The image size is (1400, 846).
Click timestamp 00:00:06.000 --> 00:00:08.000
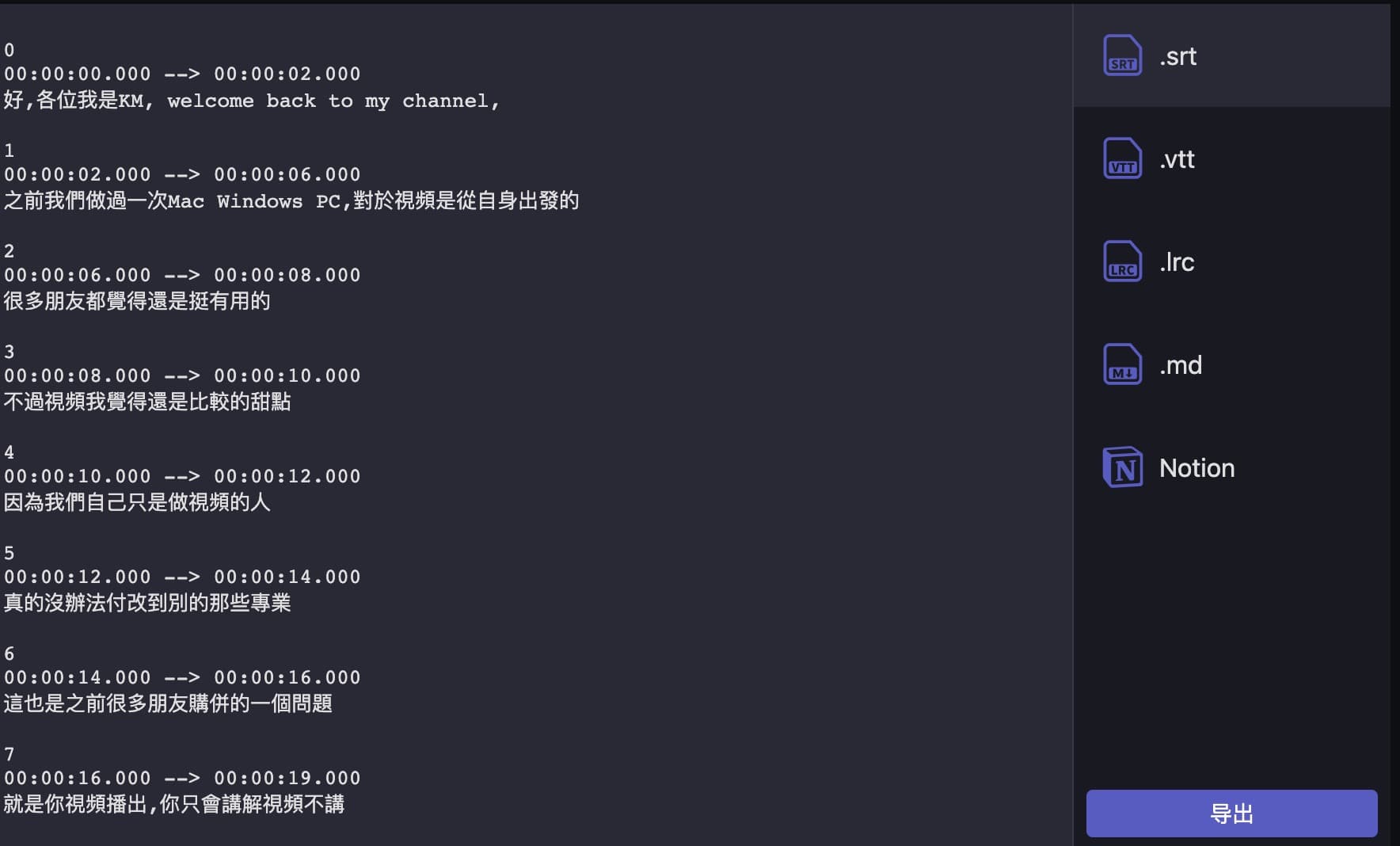[x=182, y=275]
